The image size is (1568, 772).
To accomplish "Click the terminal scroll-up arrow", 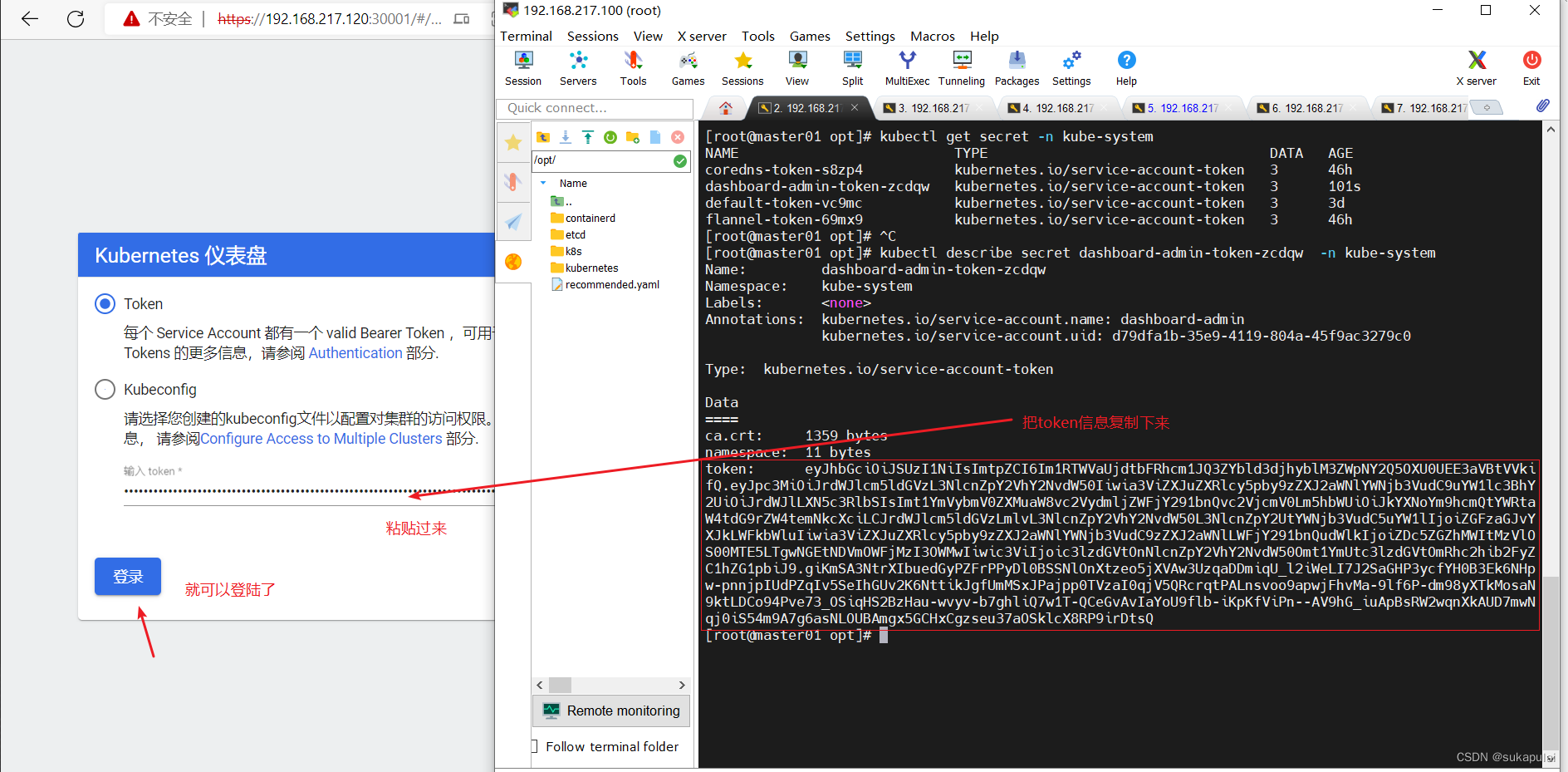I will click(1550, 130).
